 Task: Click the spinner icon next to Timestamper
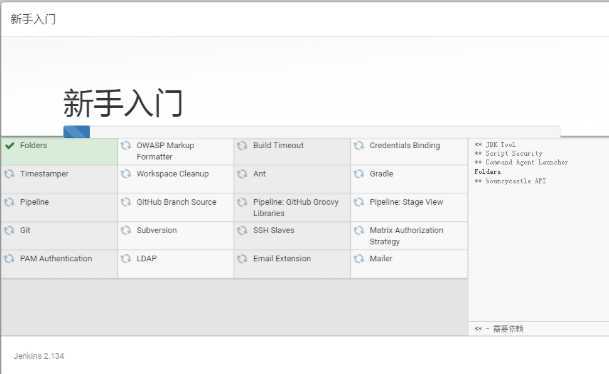point(9,174)
